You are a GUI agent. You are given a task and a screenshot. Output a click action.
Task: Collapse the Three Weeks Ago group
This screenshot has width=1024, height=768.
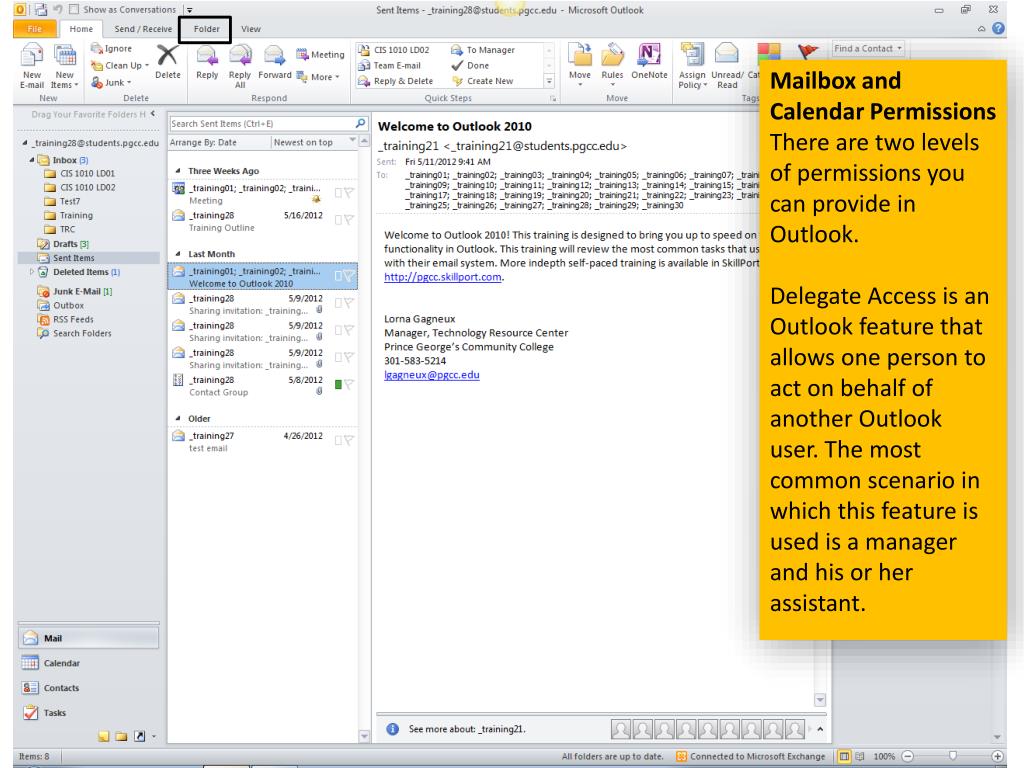[x=178, y=171]
